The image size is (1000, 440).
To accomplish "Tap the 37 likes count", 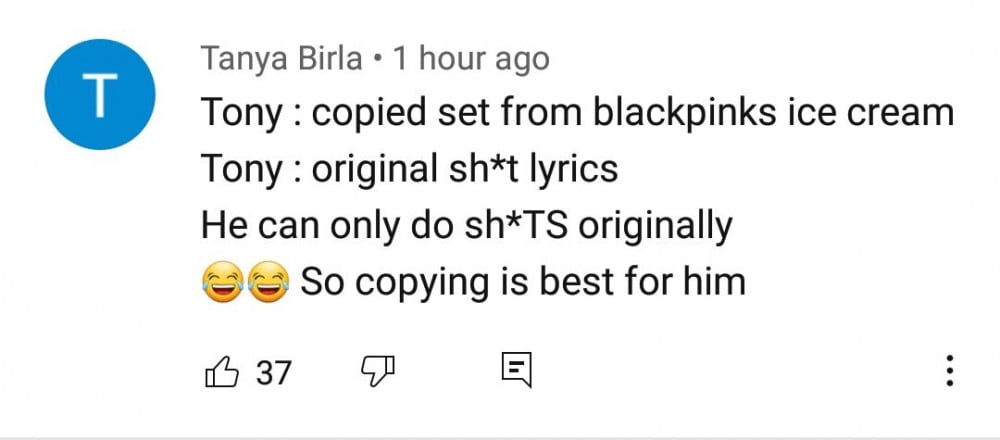I will click(x=274, y=372).
